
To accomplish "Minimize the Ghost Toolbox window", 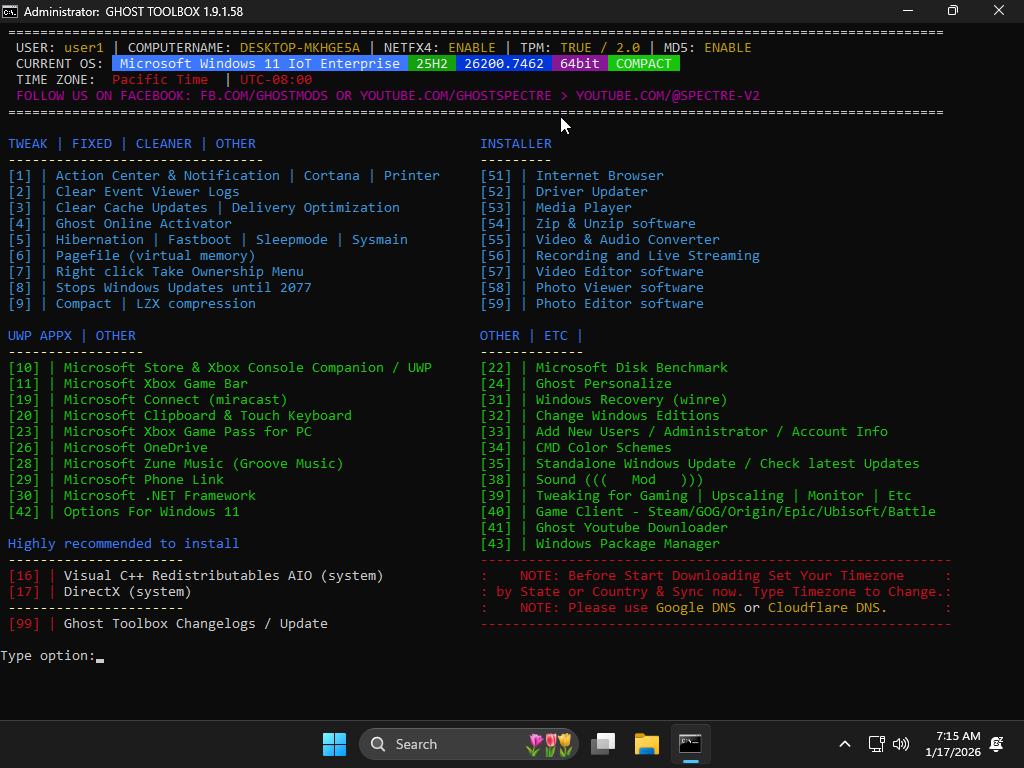I will [x=906, y=11].
